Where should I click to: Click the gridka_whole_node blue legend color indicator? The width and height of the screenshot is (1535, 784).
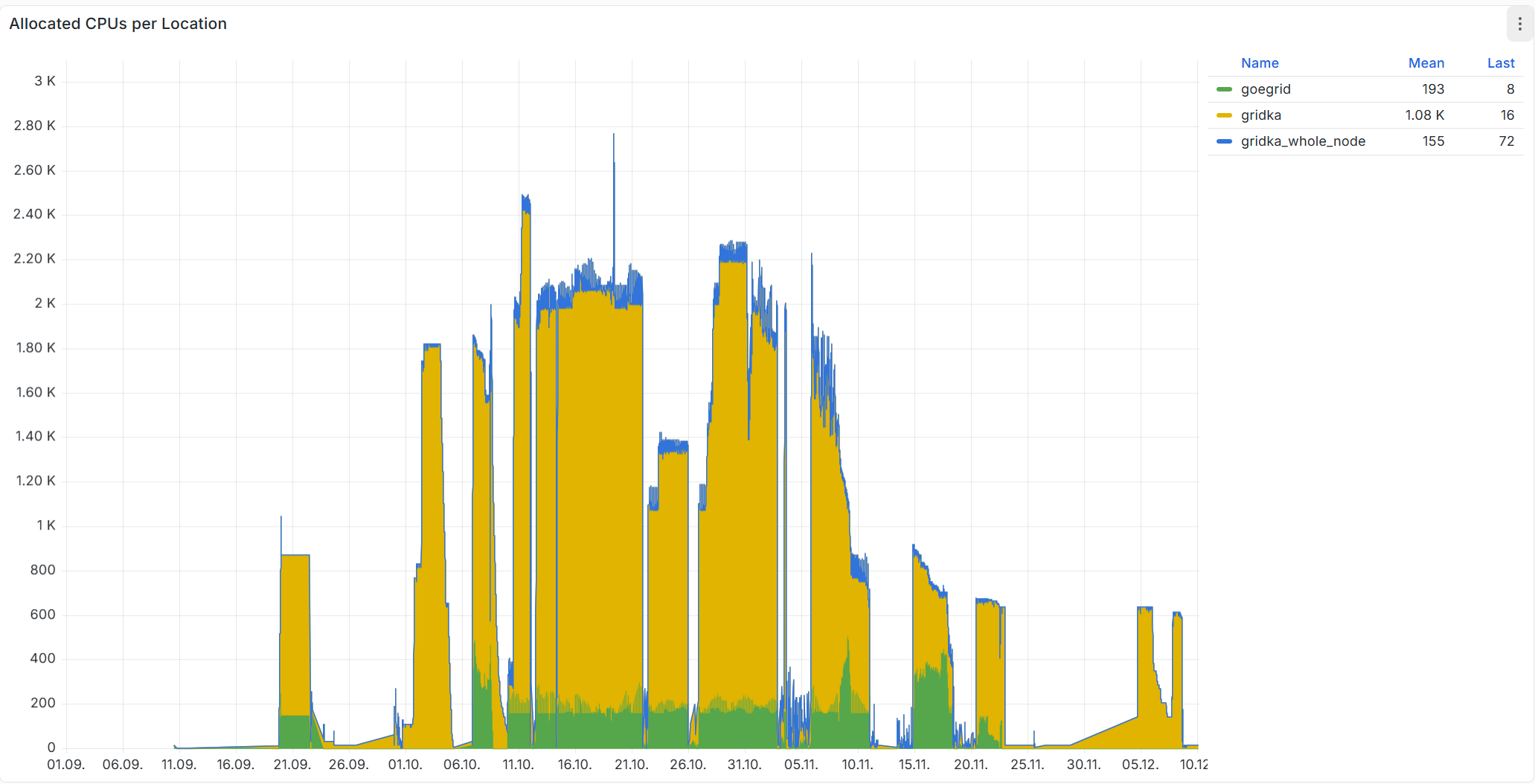tap(1225, 141)
